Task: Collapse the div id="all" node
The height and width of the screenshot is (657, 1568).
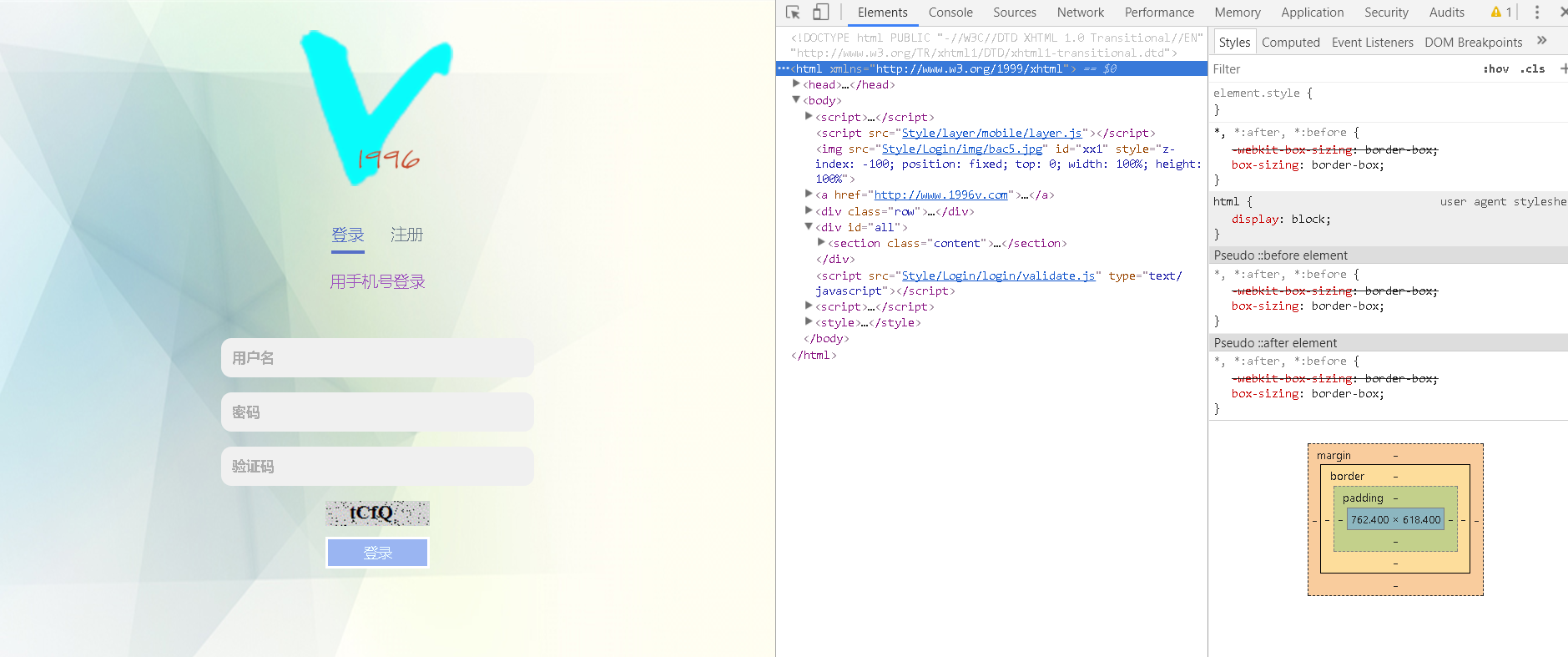Action: click(x=809, y=227)
